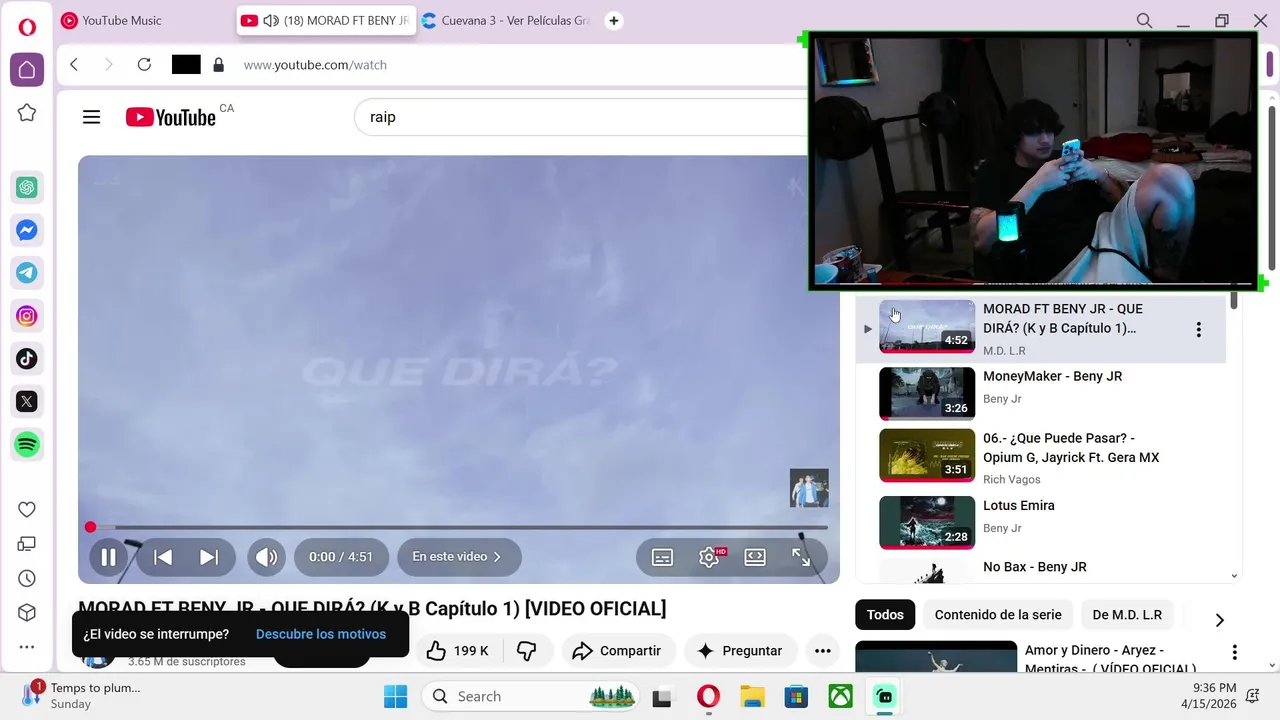Screen dimensions: 1280x720
Task: Open the extensions cube icon in sidebar
Action: click(27, 613)
